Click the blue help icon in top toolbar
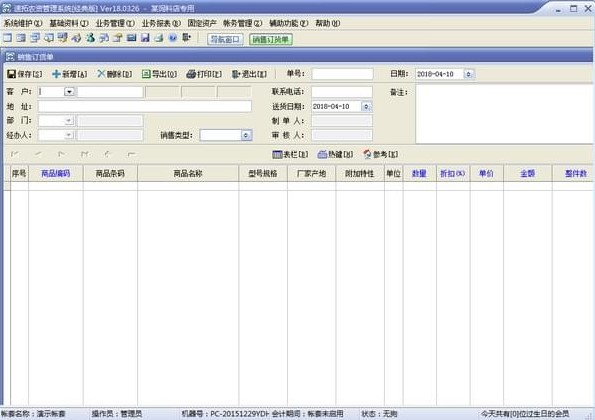Screen dimensions: 595x420 173,38
